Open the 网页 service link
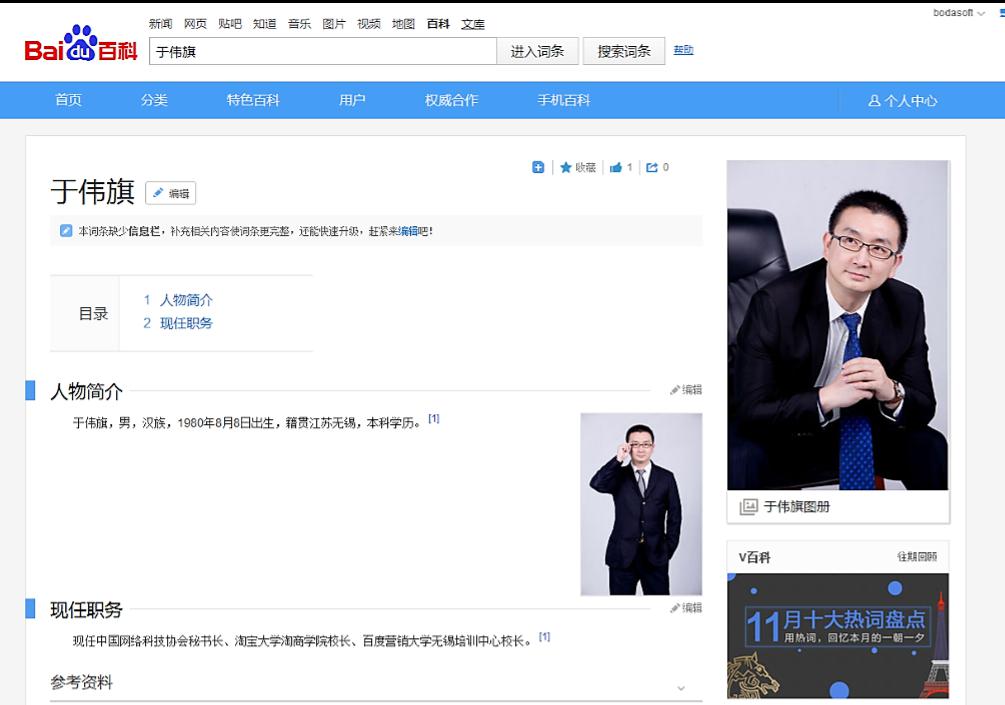 195,24
